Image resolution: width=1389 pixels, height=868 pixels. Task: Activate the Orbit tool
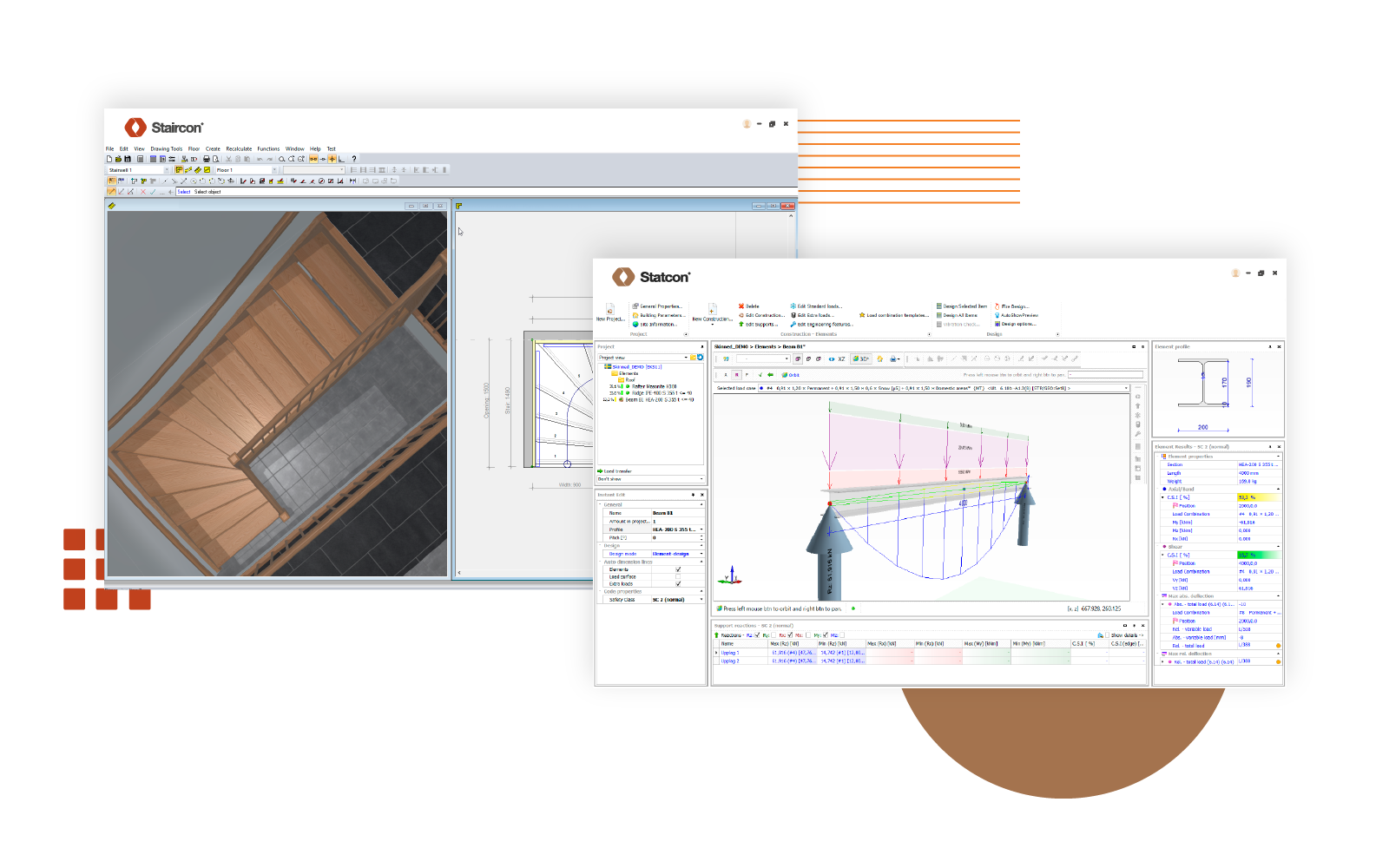tap(790, 375)
